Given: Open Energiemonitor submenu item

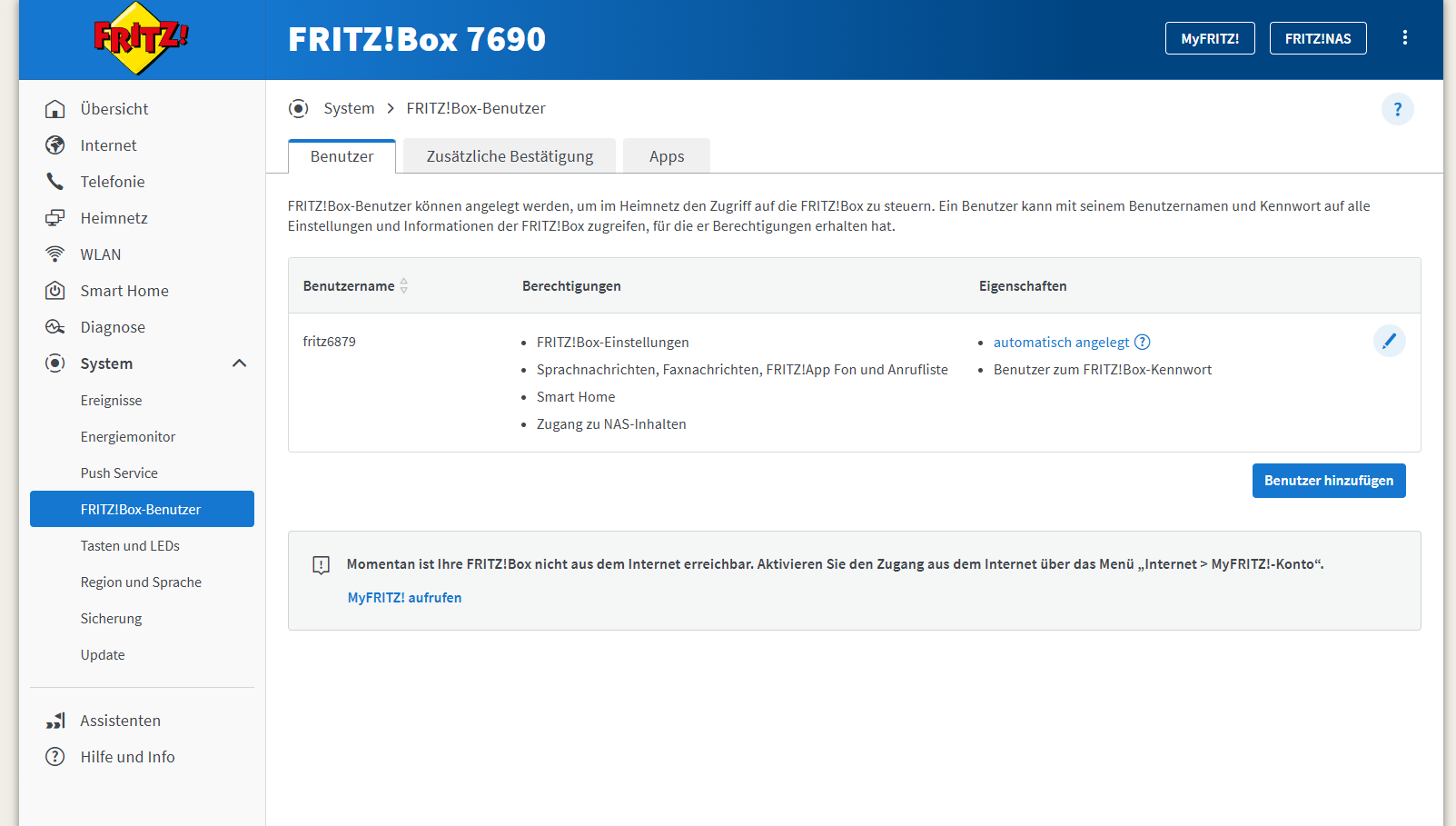Looking at the screenshot, I should (128, 437).
